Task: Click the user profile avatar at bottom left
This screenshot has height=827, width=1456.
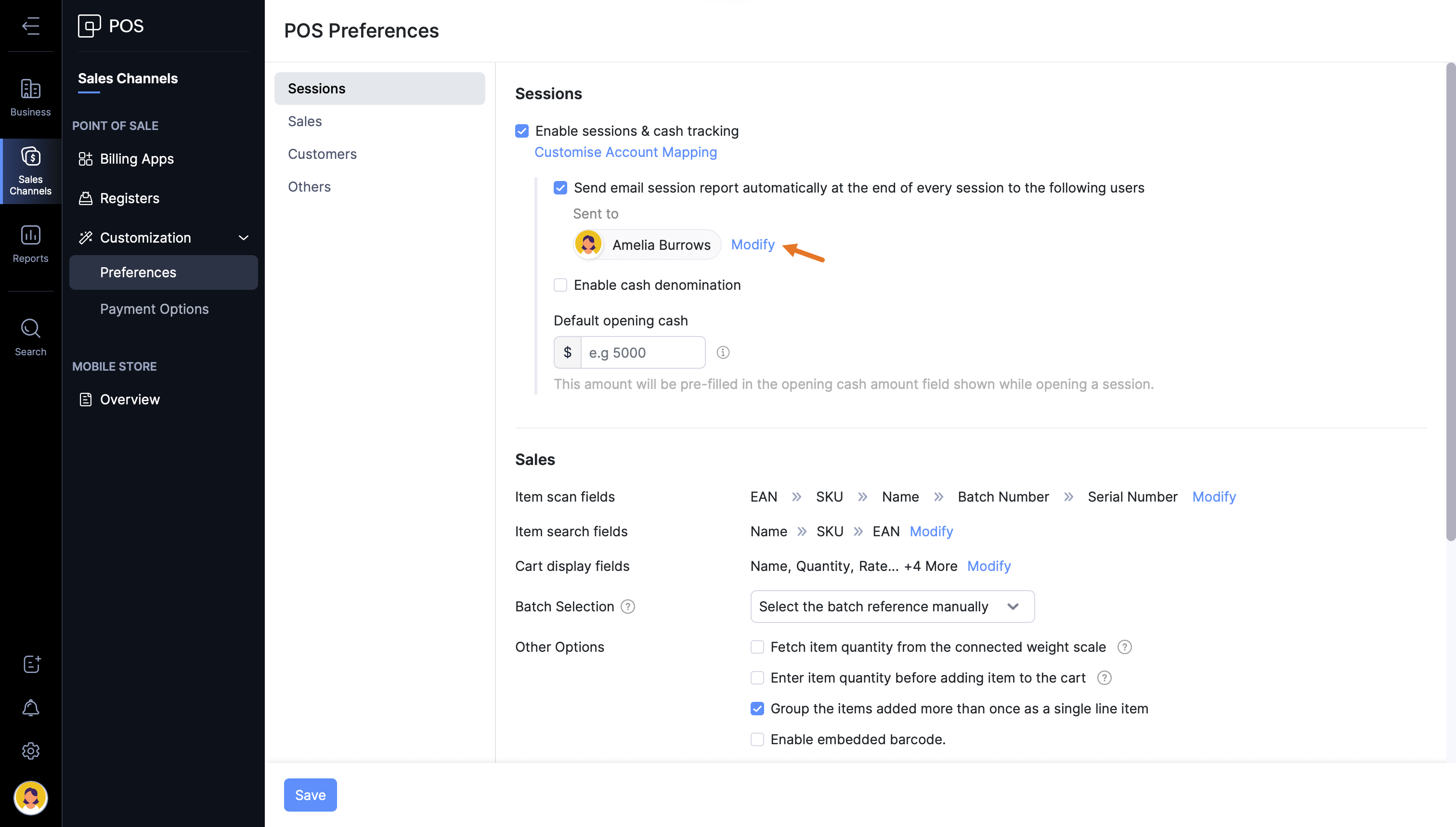Action: [31, 798]
